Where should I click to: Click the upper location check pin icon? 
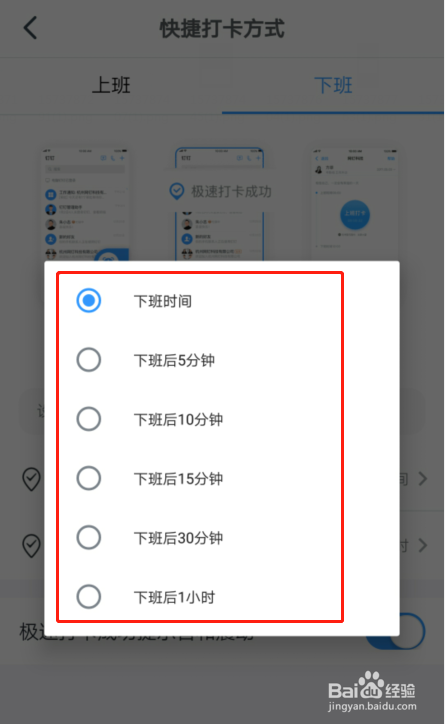tap(31, 479)
